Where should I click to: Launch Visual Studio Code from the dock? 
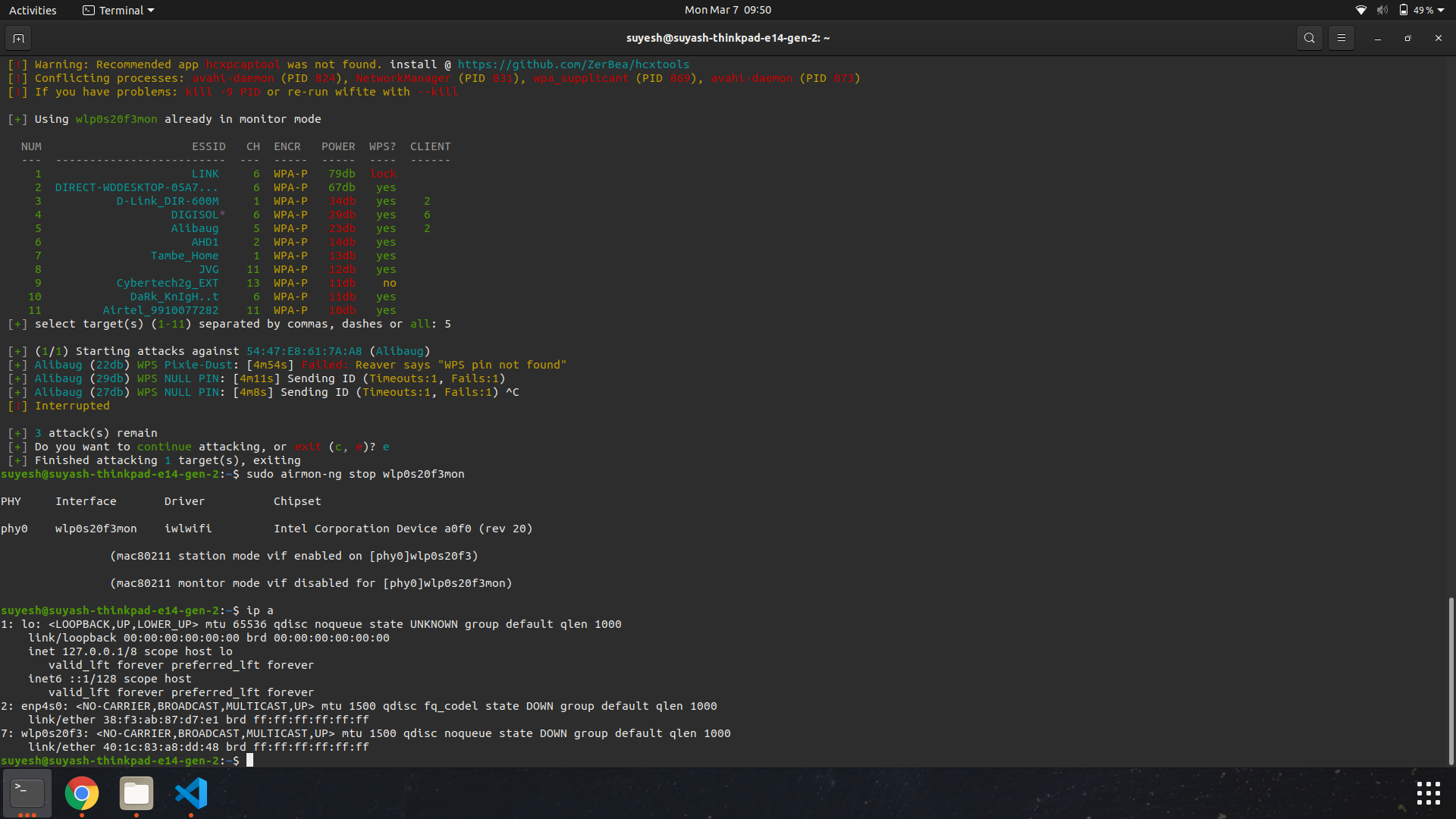(191, 793)
